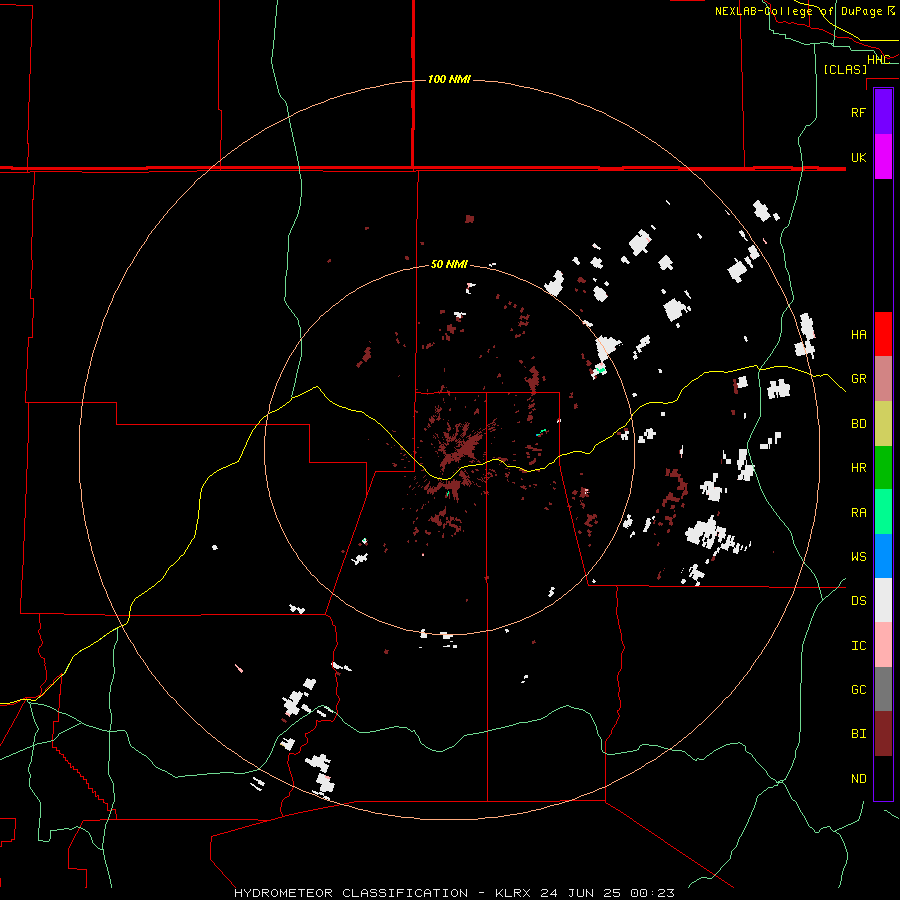Click the BI legend label
The height and width of the screenshot is (900, 900).
click(x=858, y=734)
